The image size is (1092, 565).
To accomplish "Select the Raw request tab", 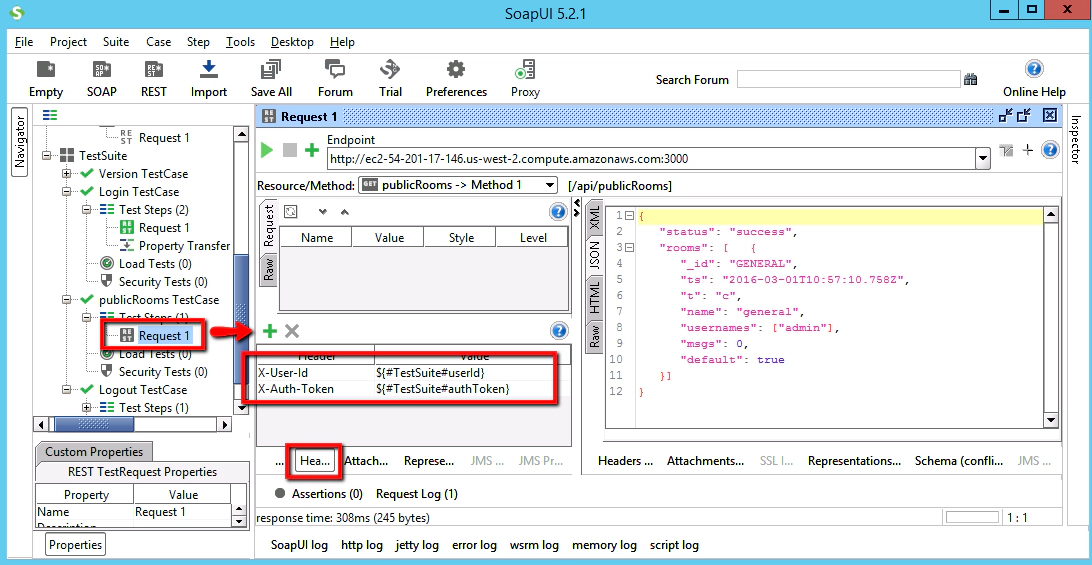I will click(269, 270).
